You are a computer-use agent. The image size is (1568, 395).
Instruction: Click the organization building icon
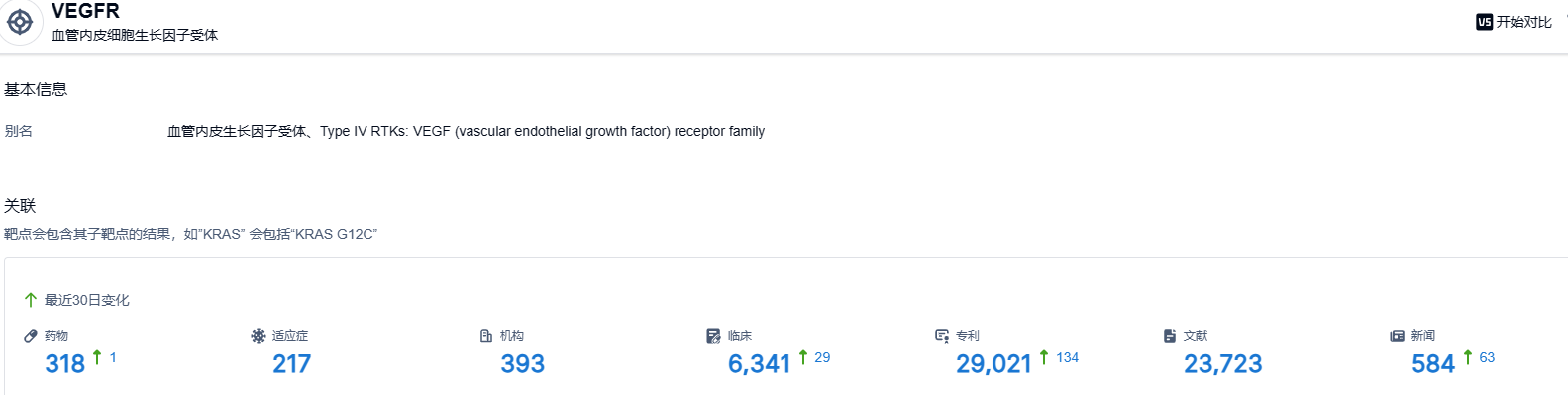(x=486, y=336)
